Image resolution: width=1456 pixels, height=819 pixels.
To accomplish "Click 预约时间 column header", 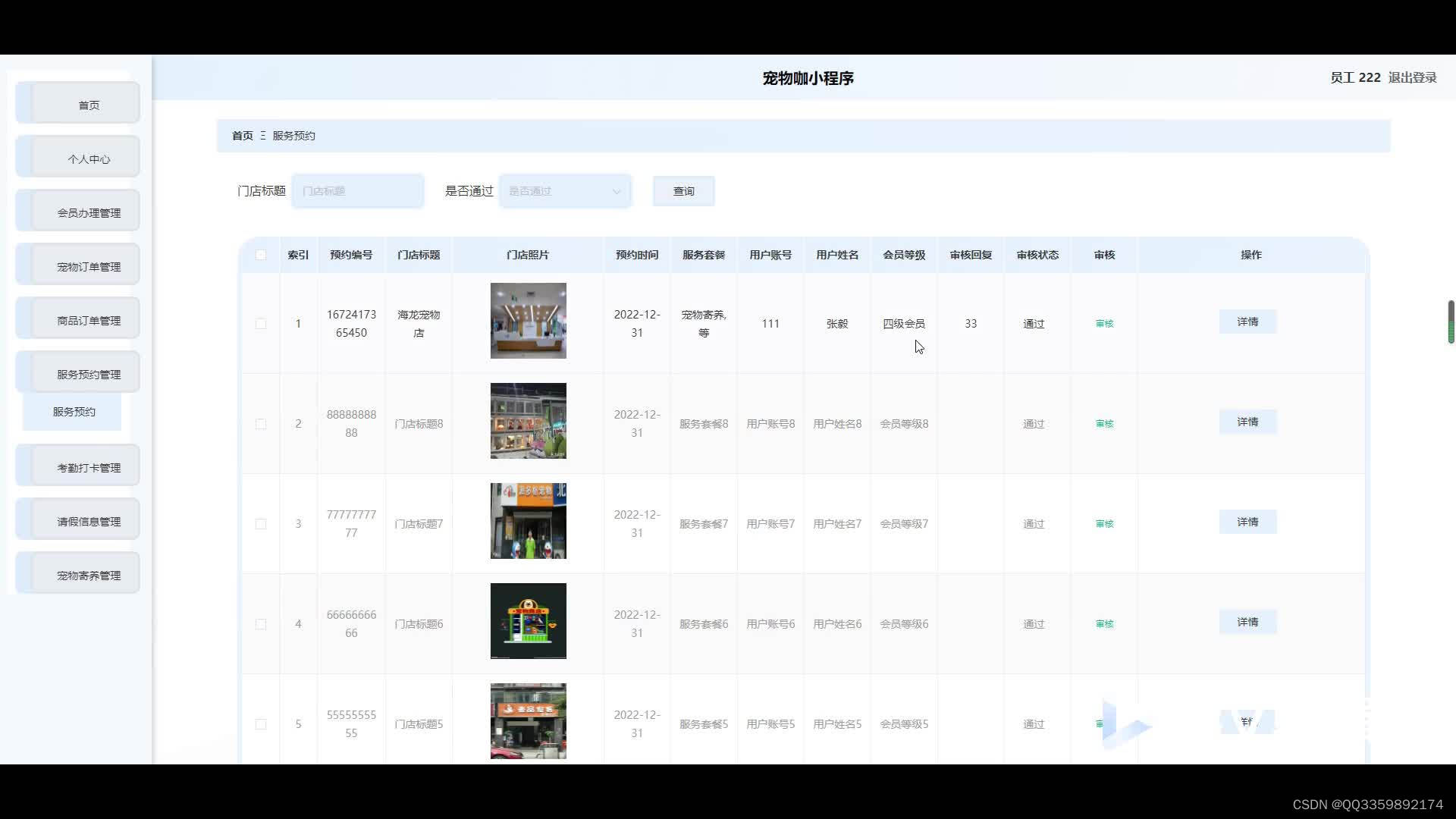I will pos(637,255).
